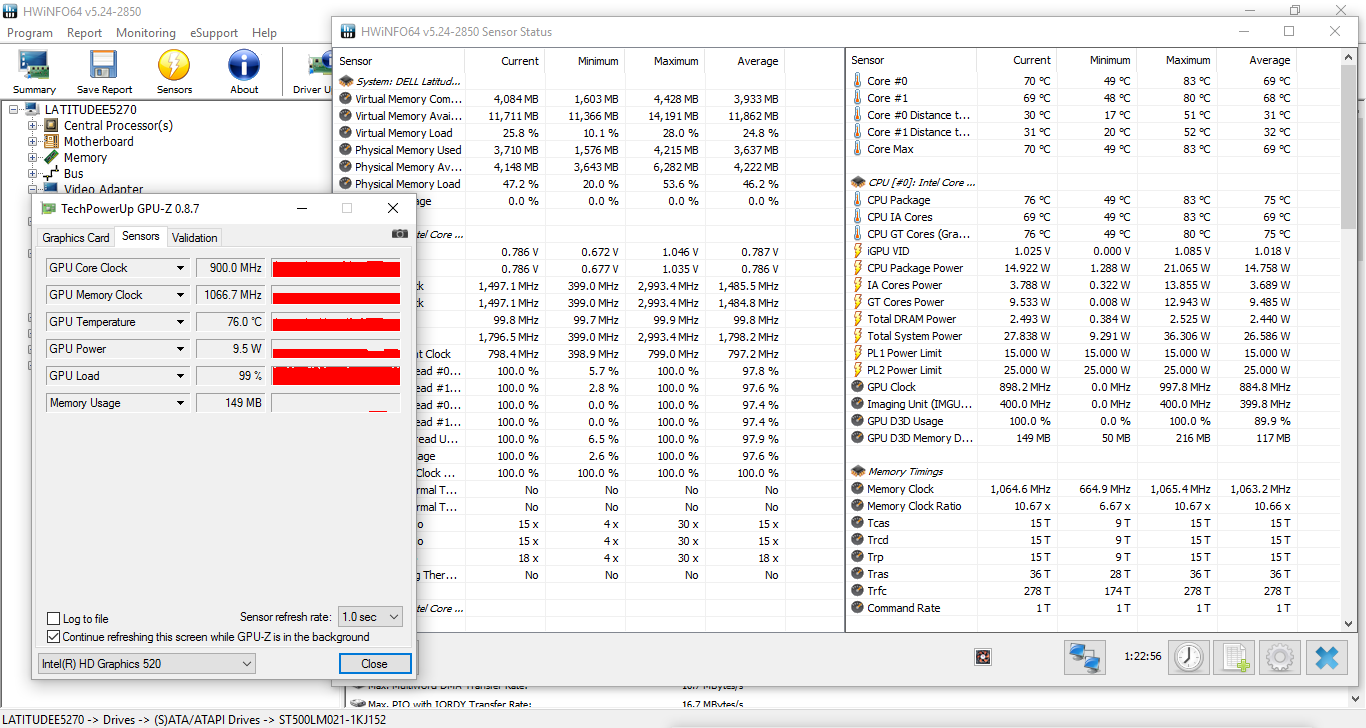Viewport: 1366px width, 728px height.
Task: Click the Motherboard board icon in the tree
Action: 52,142
